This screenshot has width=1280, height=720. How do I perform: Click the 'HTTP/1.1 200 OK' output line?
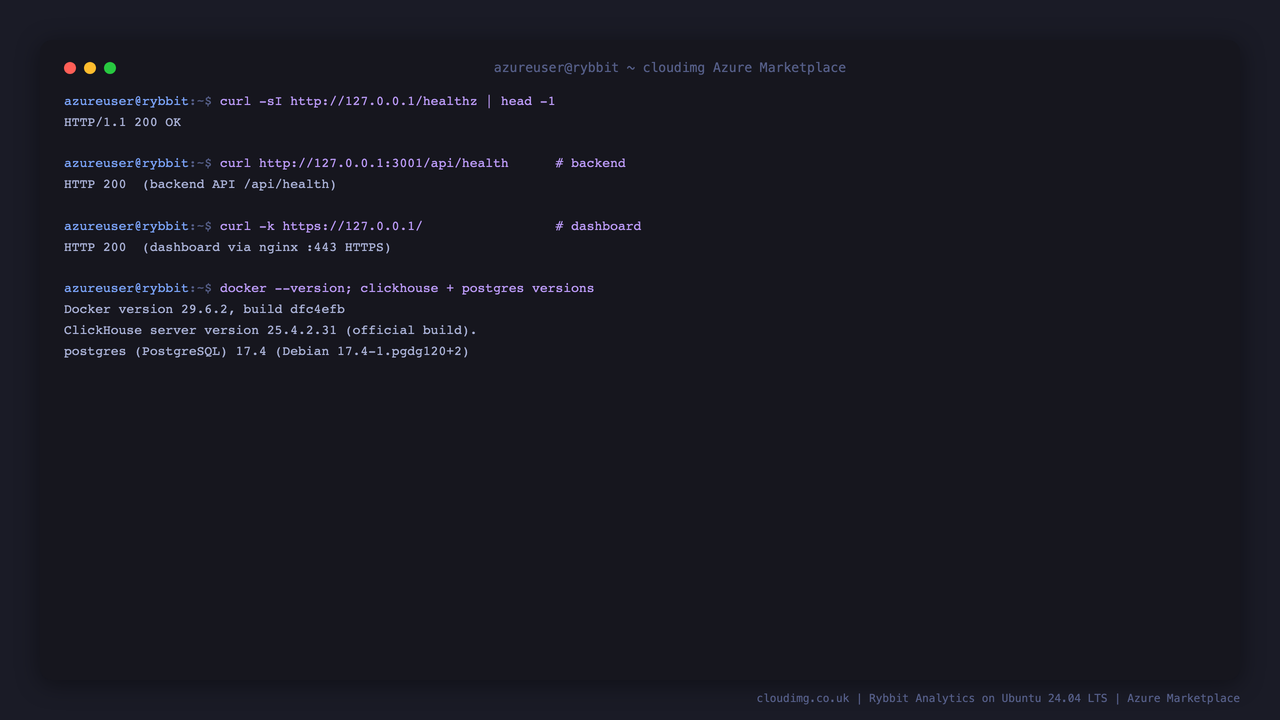123,122
